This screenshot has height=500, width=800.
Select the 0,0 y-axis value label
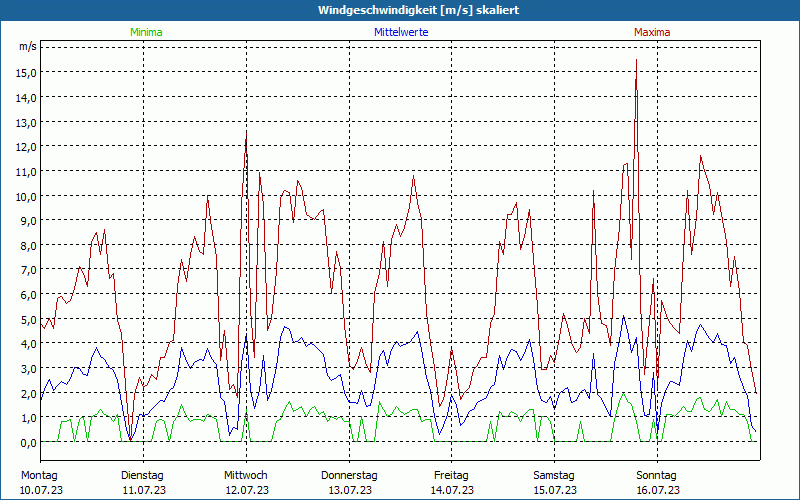(x=28, y=442)
